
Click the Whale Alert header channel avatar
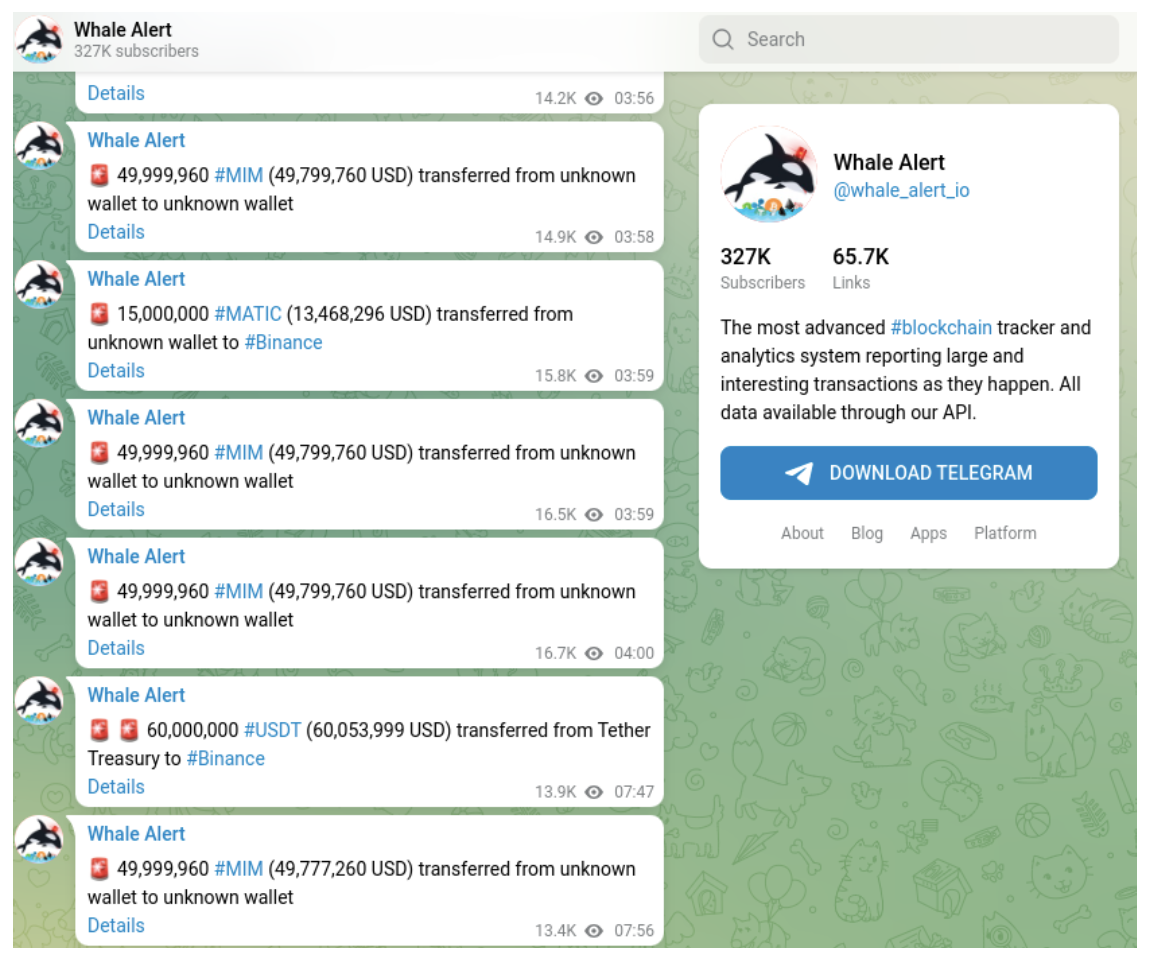tap(40, 40)
